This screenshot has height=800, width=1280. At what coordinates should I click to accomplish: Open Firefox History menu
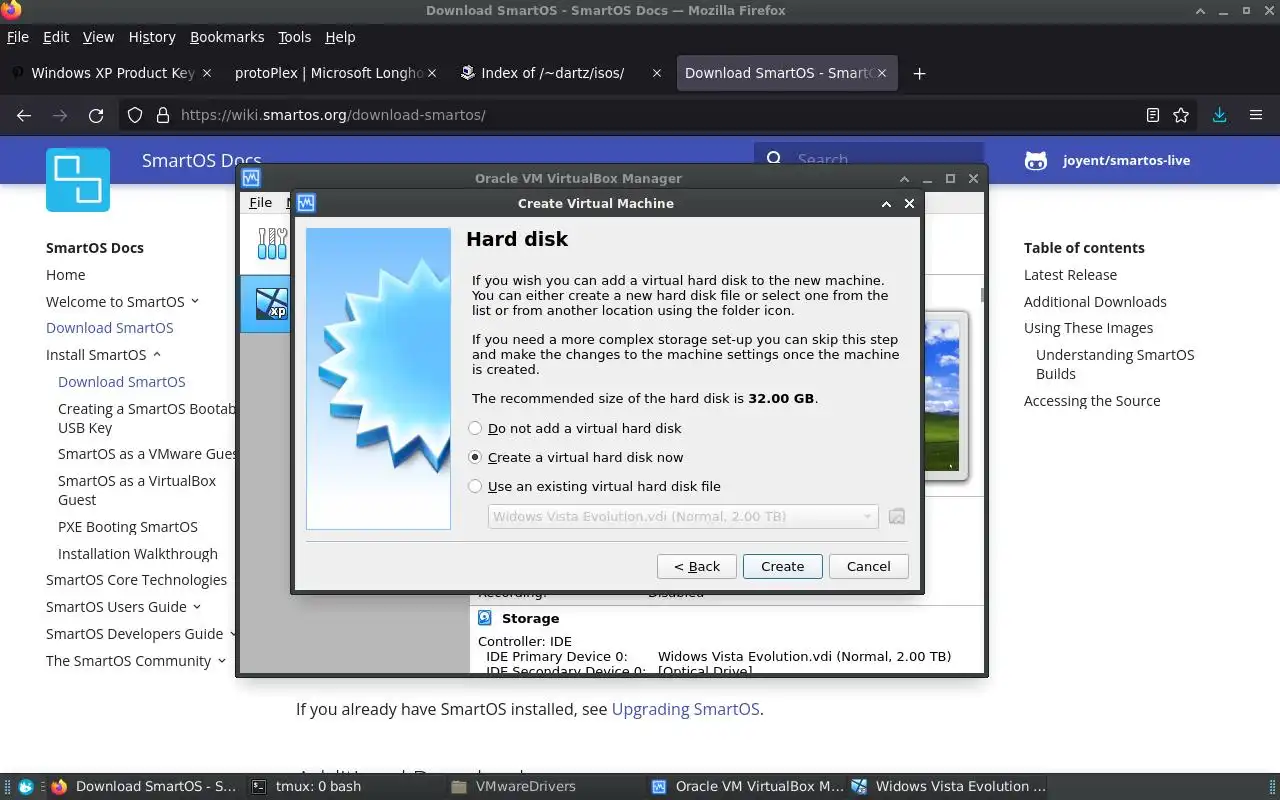coord(152,37)
